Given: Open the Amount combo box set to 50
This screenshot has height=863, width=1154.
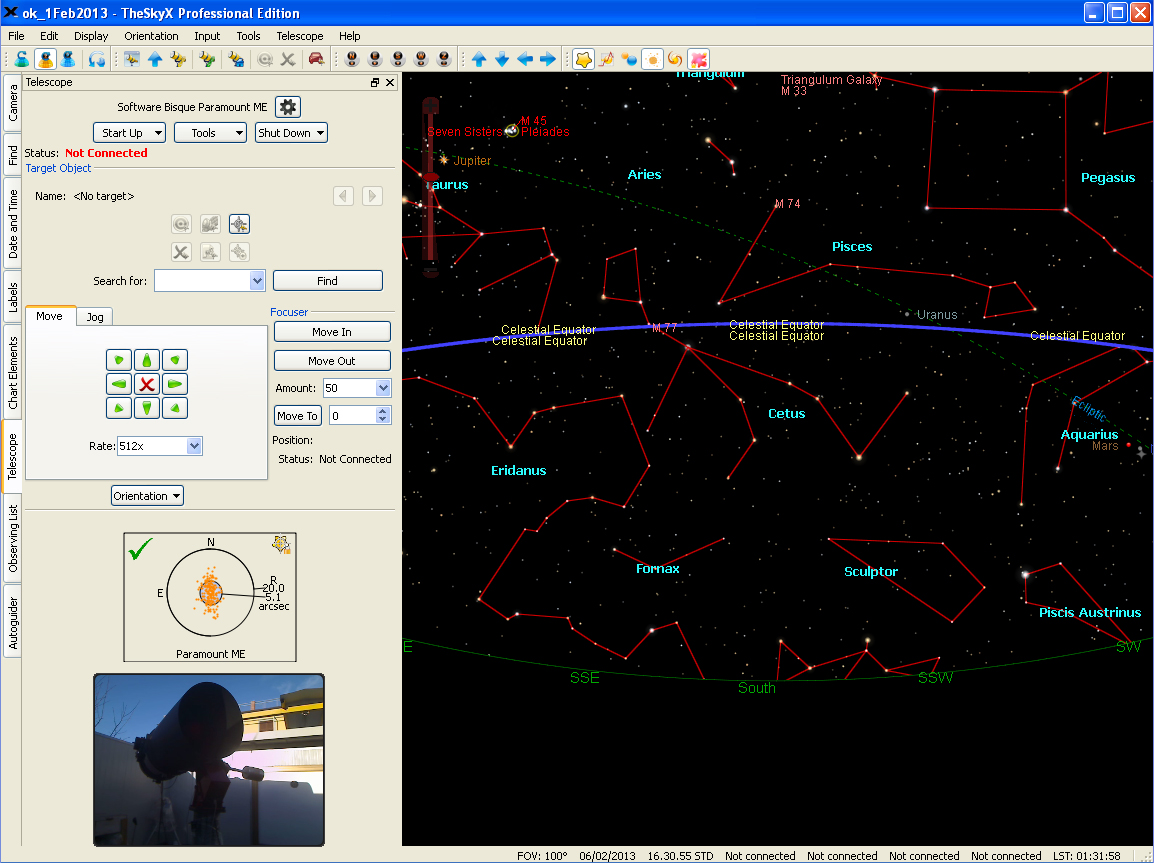Looking at the screenshot, I should (357, 388).
